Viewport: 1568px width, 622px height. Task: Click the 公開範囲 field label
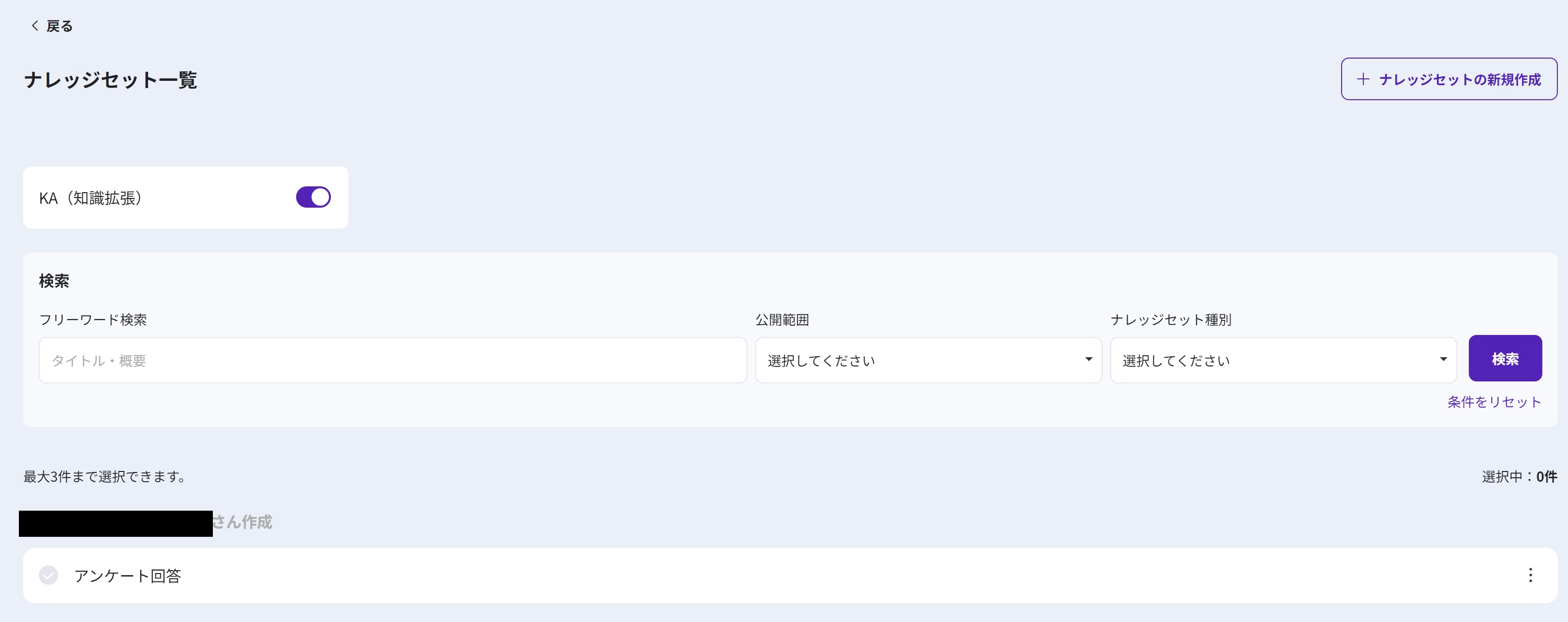click(782, 320)
